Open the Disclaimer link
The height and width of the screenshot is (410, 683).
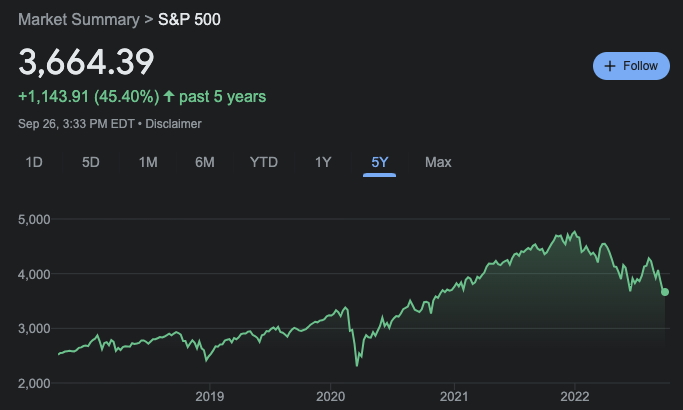[x=176, y=124]
